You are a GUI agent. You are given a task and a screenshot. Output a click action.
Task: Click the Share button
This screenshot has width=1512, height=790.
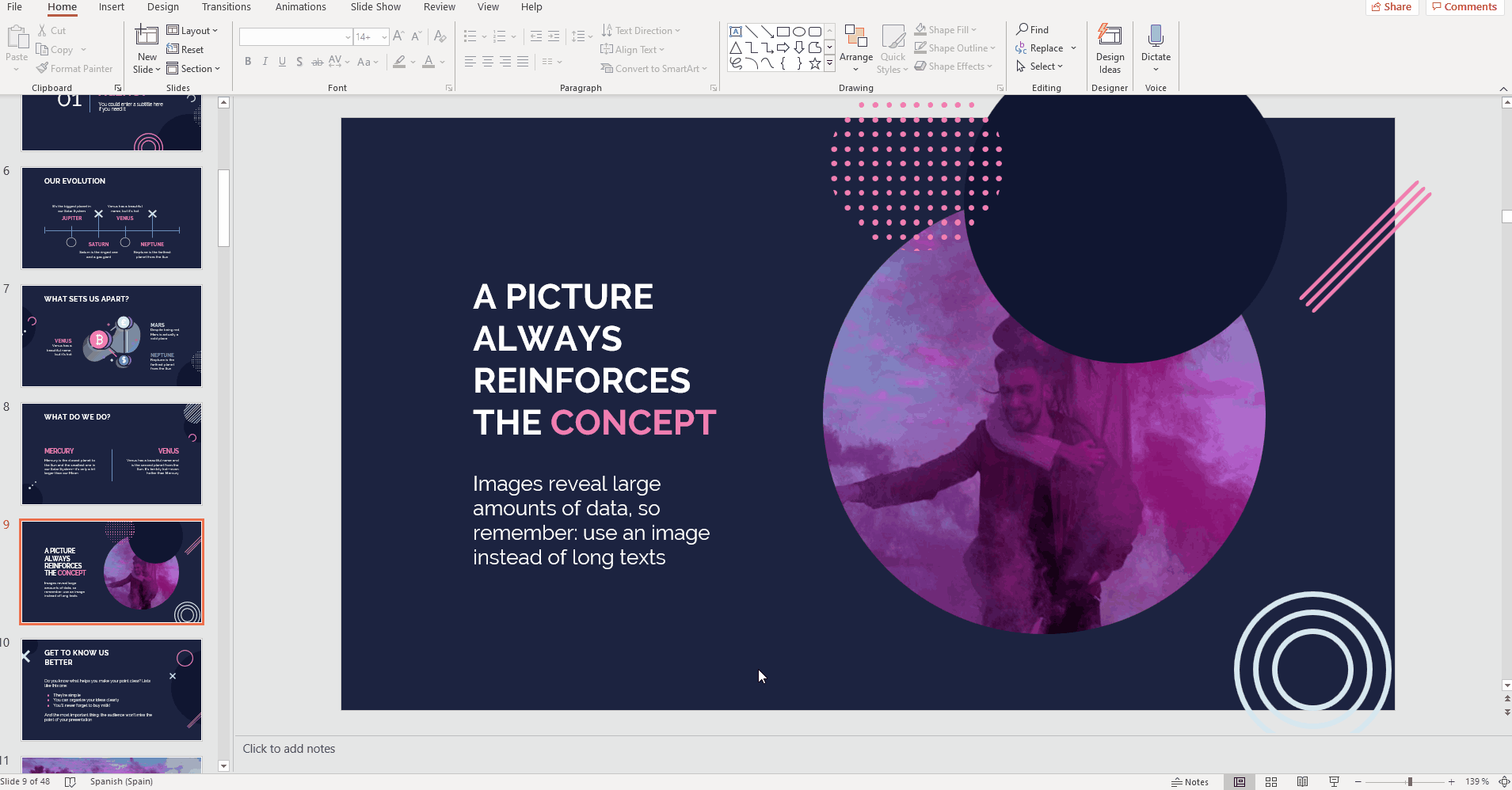pos(1392,7)
